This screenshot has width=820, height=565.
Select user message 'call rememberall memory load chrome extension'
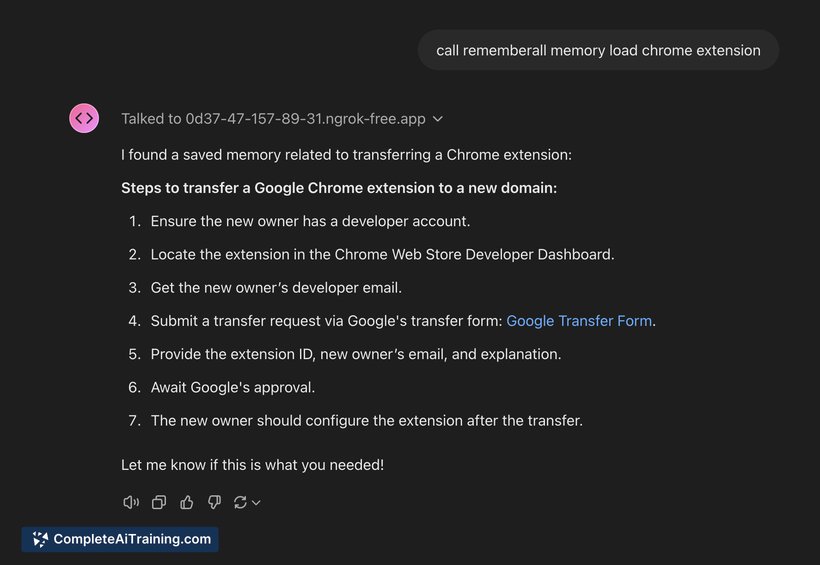tap(598, 50)
